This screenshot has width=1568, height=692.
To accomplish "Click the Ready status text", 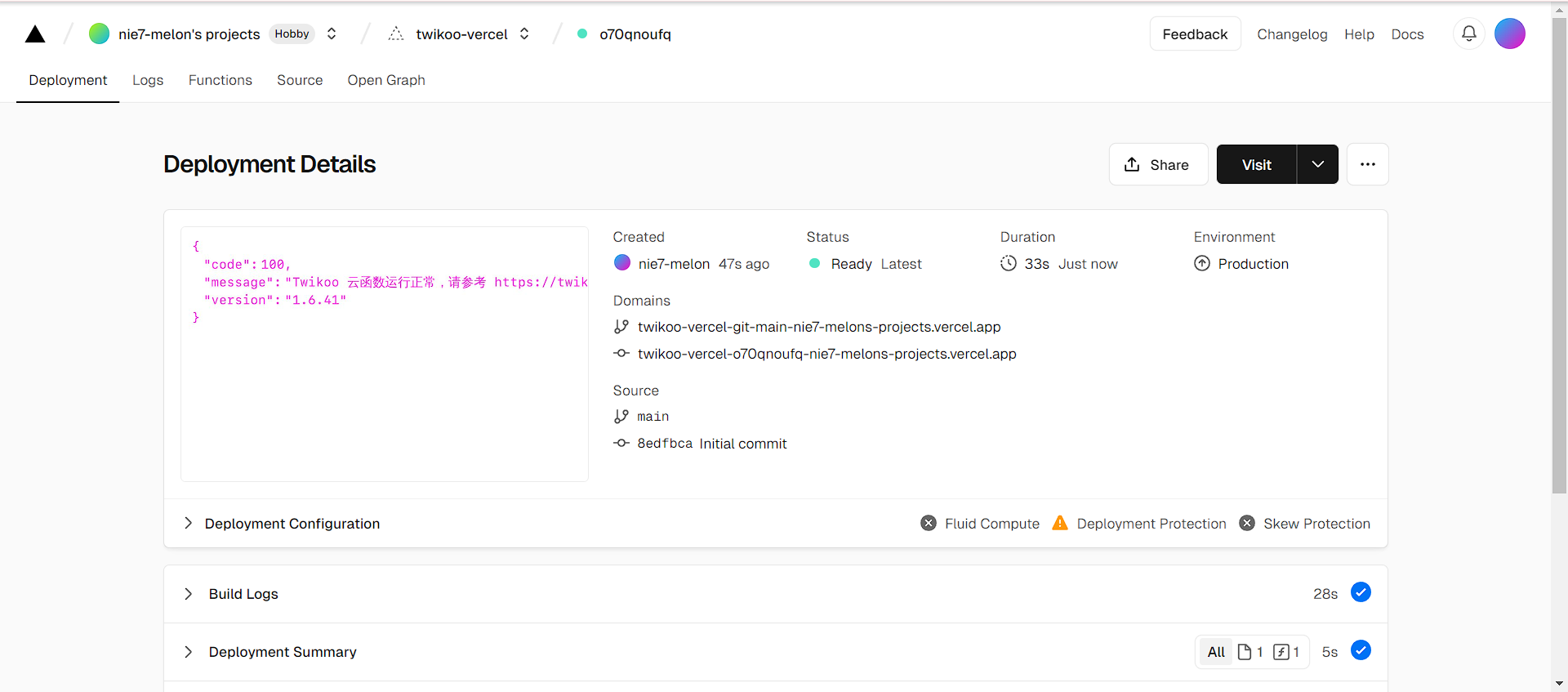I will 851,264.
